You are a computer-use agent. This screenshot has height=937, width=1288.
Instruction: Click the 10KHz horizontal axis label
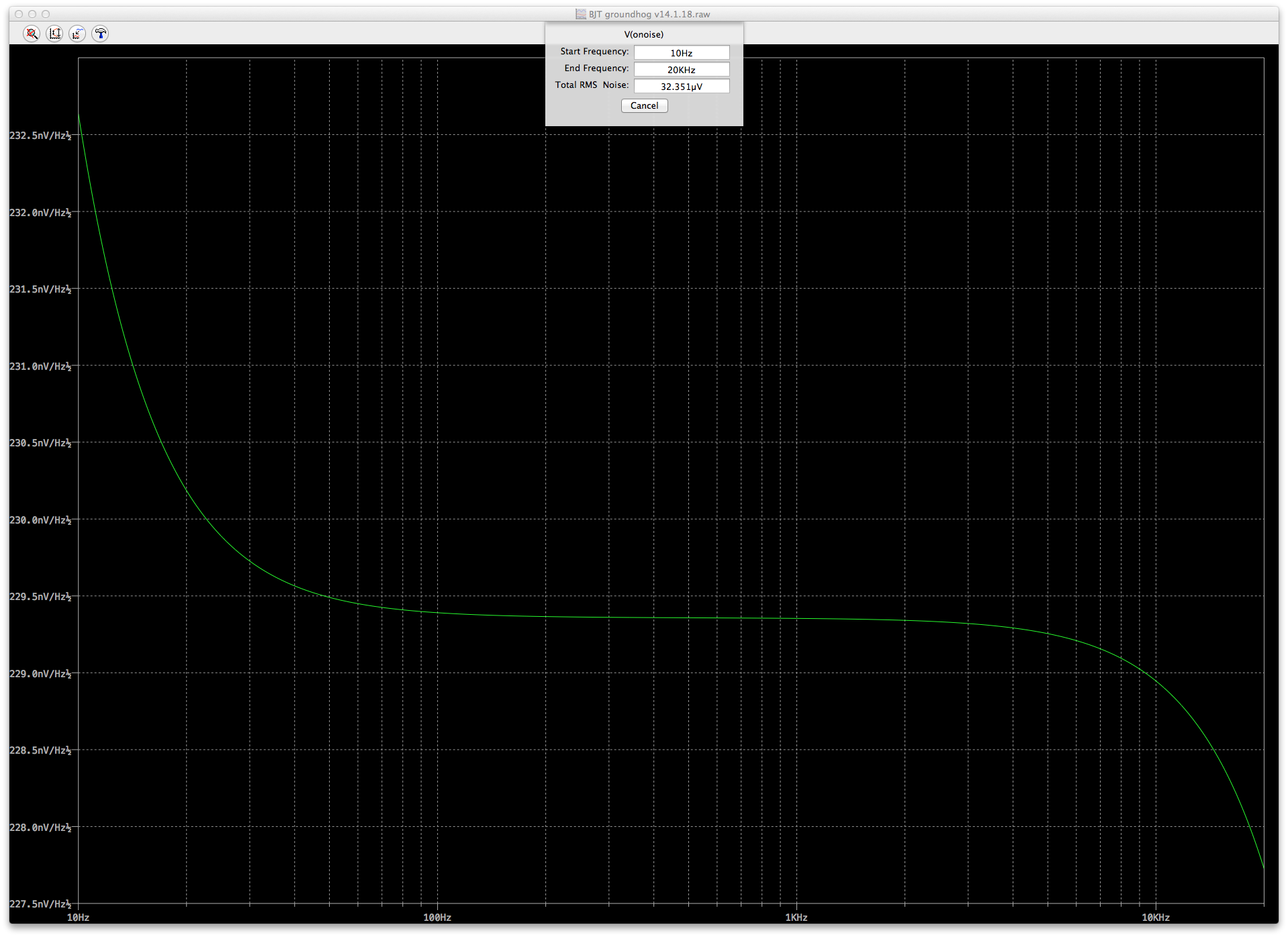pos(1156,918)
